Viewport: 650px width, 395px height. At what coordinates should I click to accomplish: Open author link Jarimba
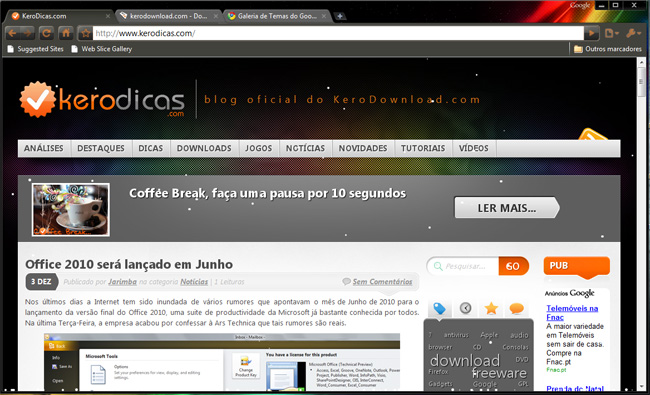(x=122, y=282)
